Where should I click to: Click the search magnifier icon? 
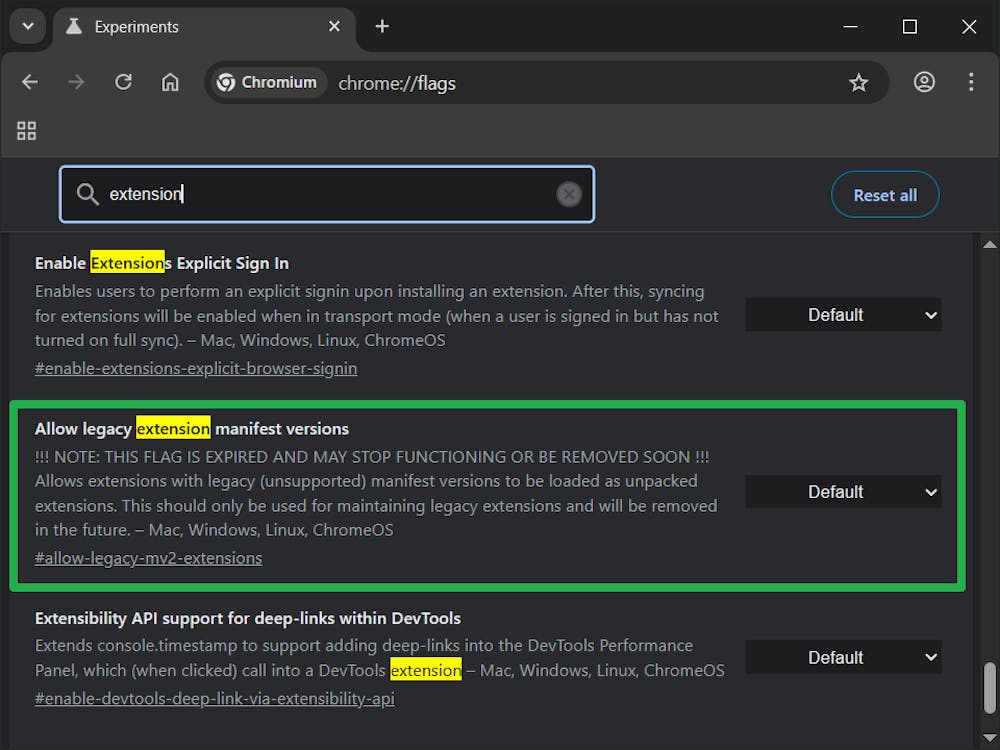(87, 194)
